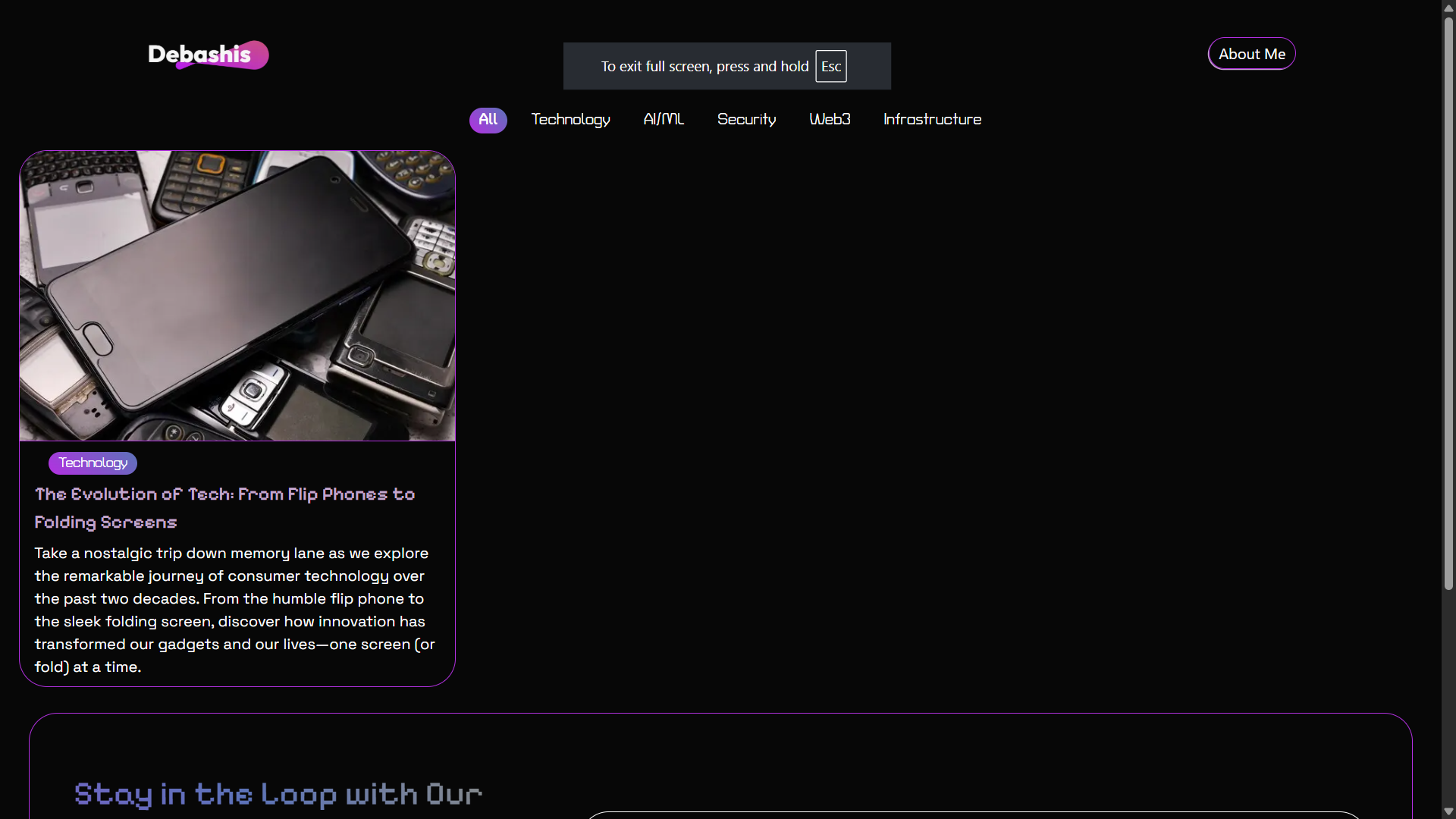This screenshot has height=819, width=1456.
Task: Click the Technology tag on article card
Action: point(93,463)
